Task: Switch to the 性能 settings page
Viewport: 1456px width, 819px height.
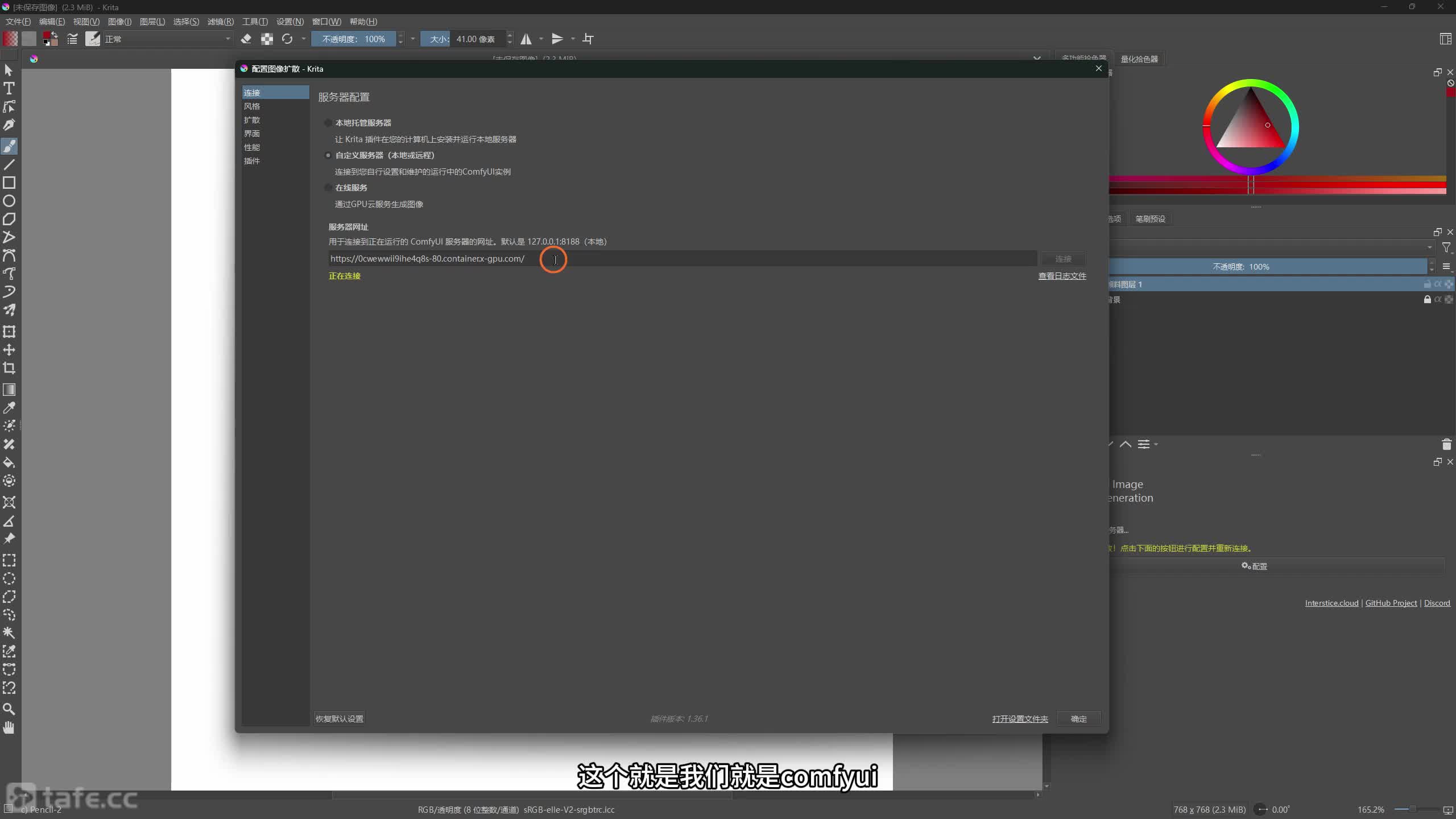Action: tap(275, 147)
